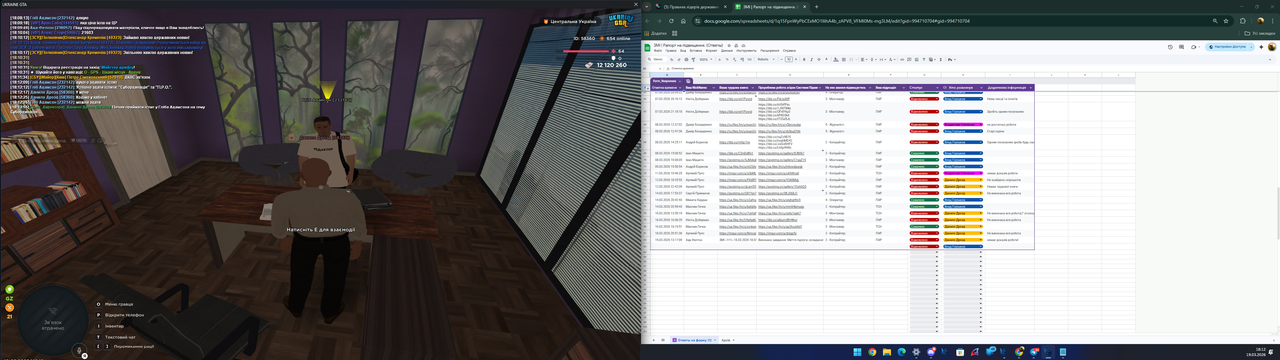Open Windows Start menu
1280x360 pixels.
coord(857,352)
